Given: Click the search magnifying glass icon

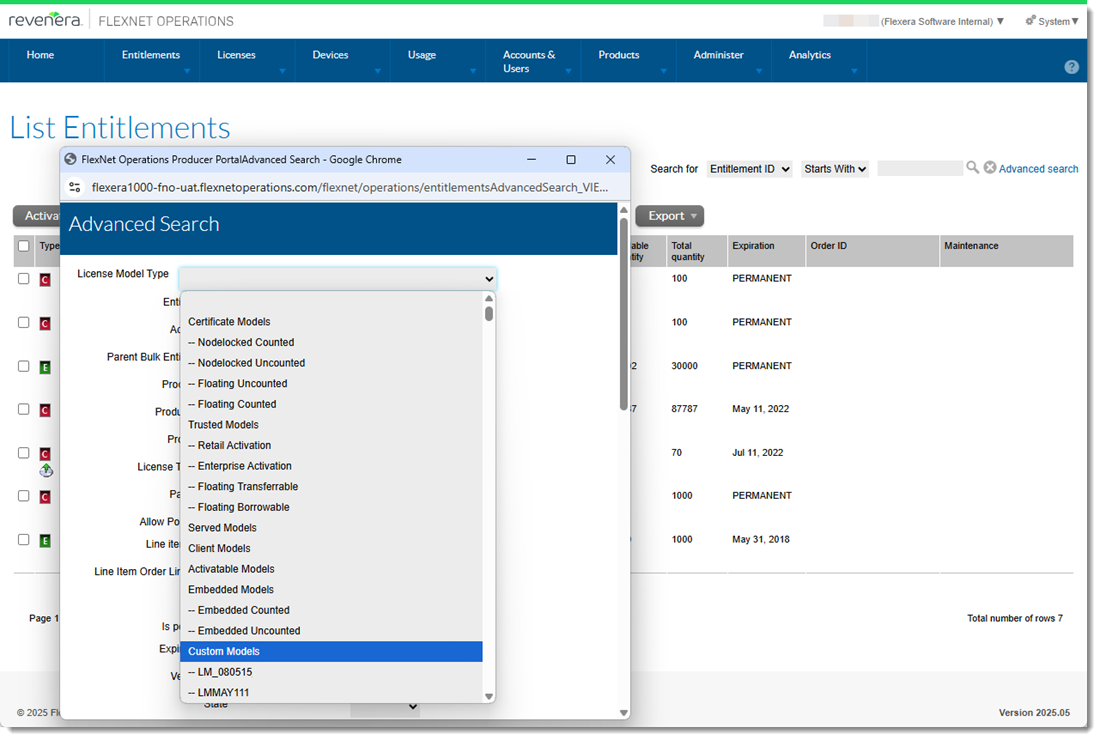Looking at the screenshot, I should pos(972,168).
